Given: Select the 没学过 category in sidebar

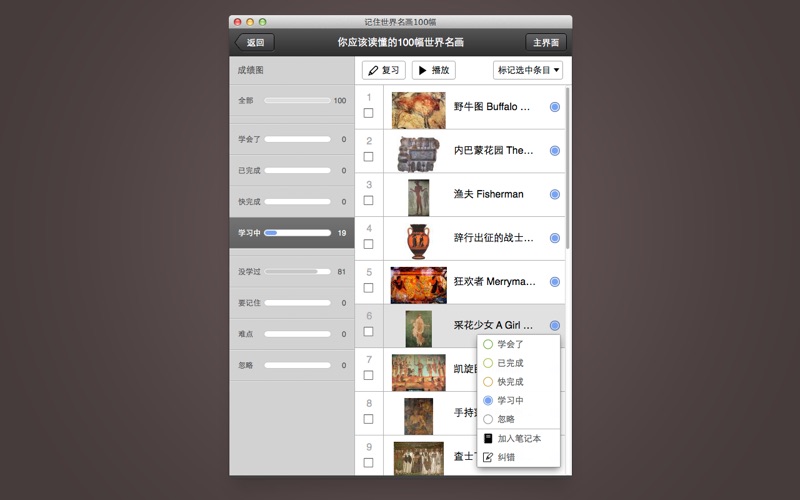Looking at the screenshot, I should (x=291, y=271).
